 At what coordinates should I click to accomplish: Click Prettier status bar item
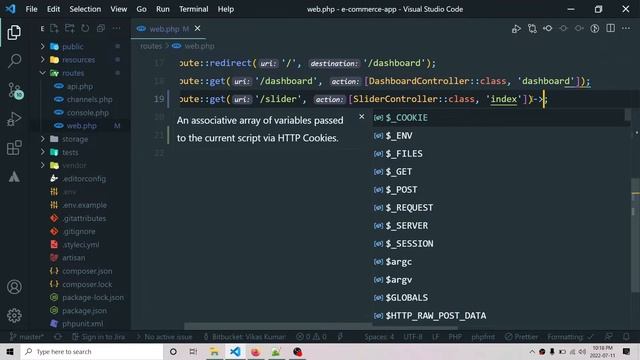coord(521,337)
